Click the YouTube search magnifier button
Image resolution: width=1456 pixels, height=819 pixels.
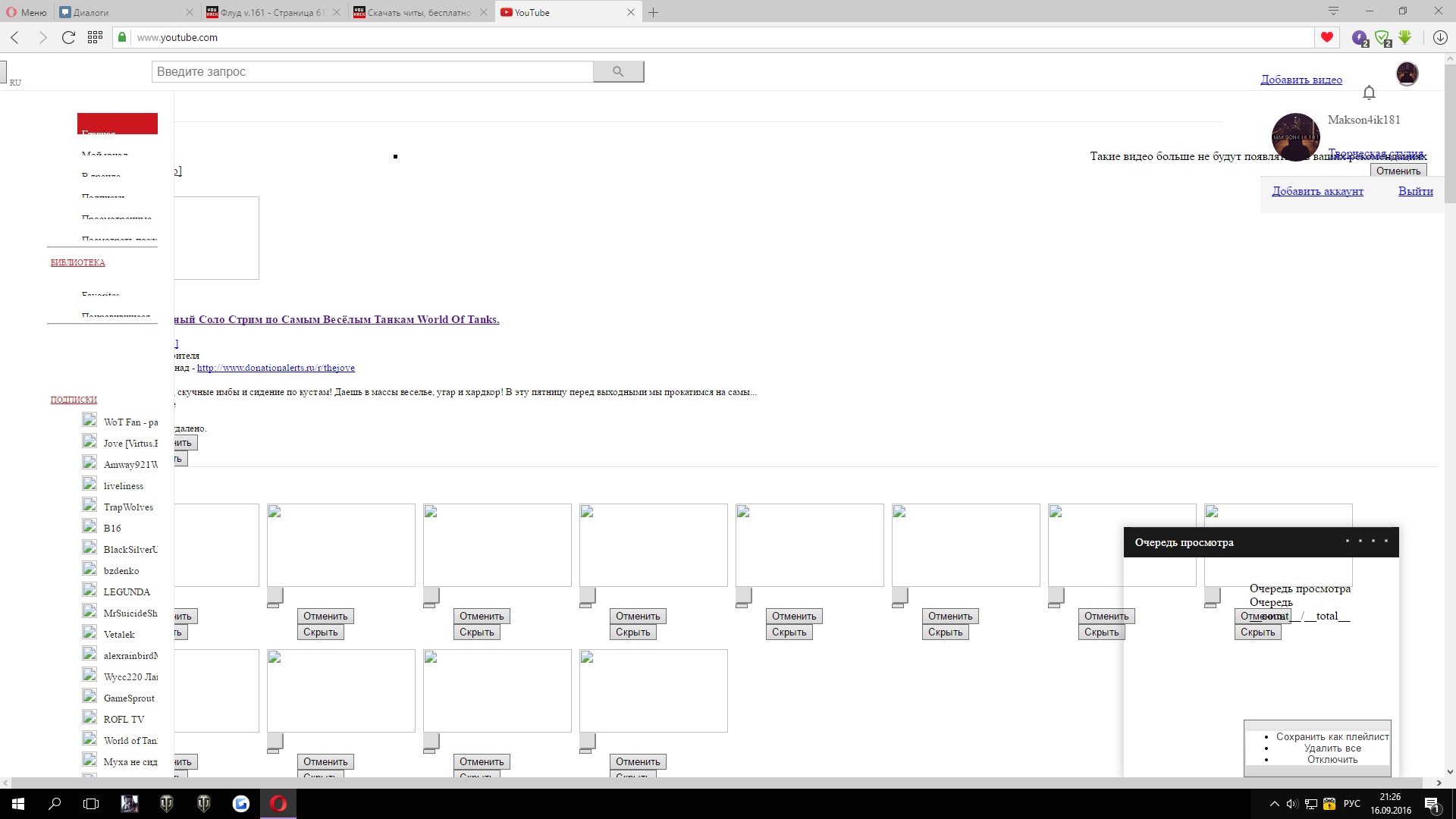(x=618, y=71)
